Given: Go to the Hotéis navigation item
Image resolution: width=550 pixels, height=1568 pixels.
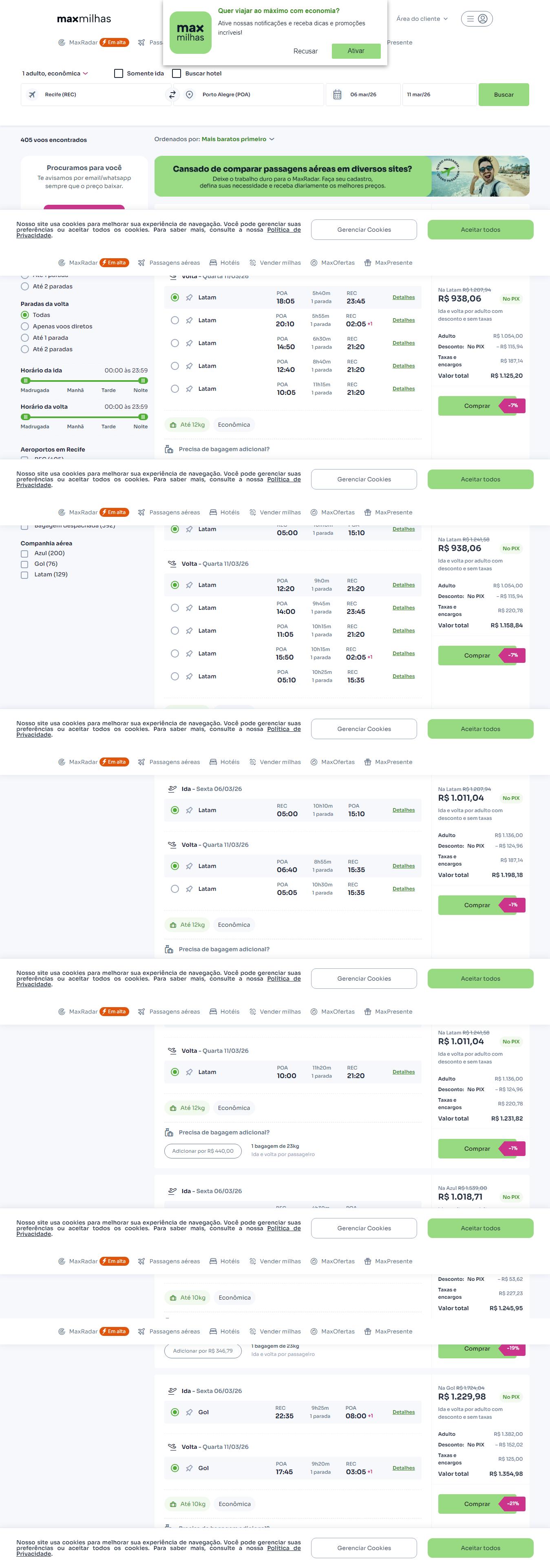Looking at the screenshot, I should (x=225, y=263).
